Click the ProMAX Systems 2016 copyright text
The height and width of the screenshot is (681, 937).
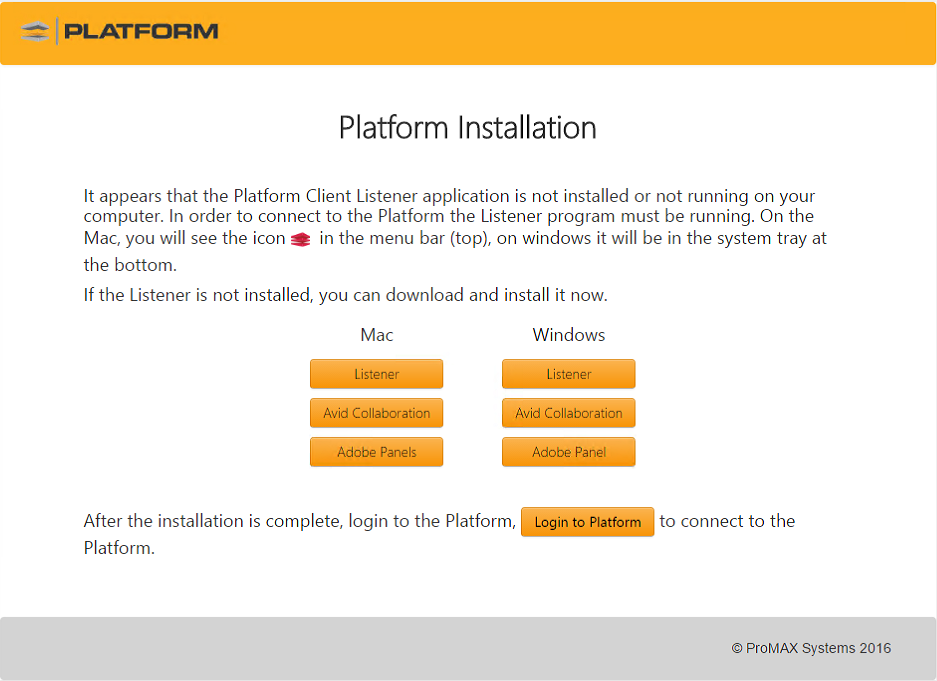811,648
